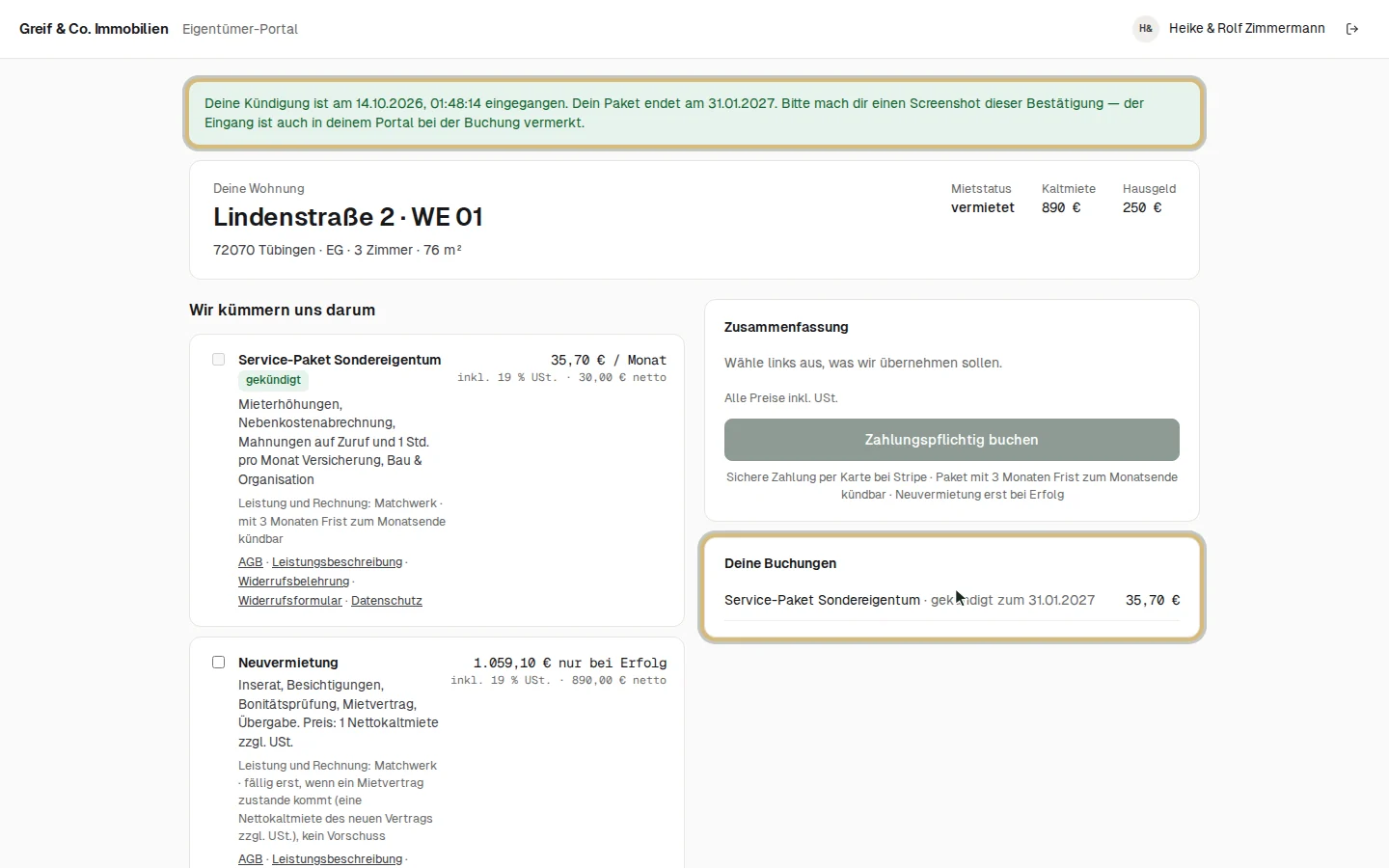Click the Greif & Co. Immobilien logo text
Viewport: 1389px width, 868px height.
[x=94, y=29]
